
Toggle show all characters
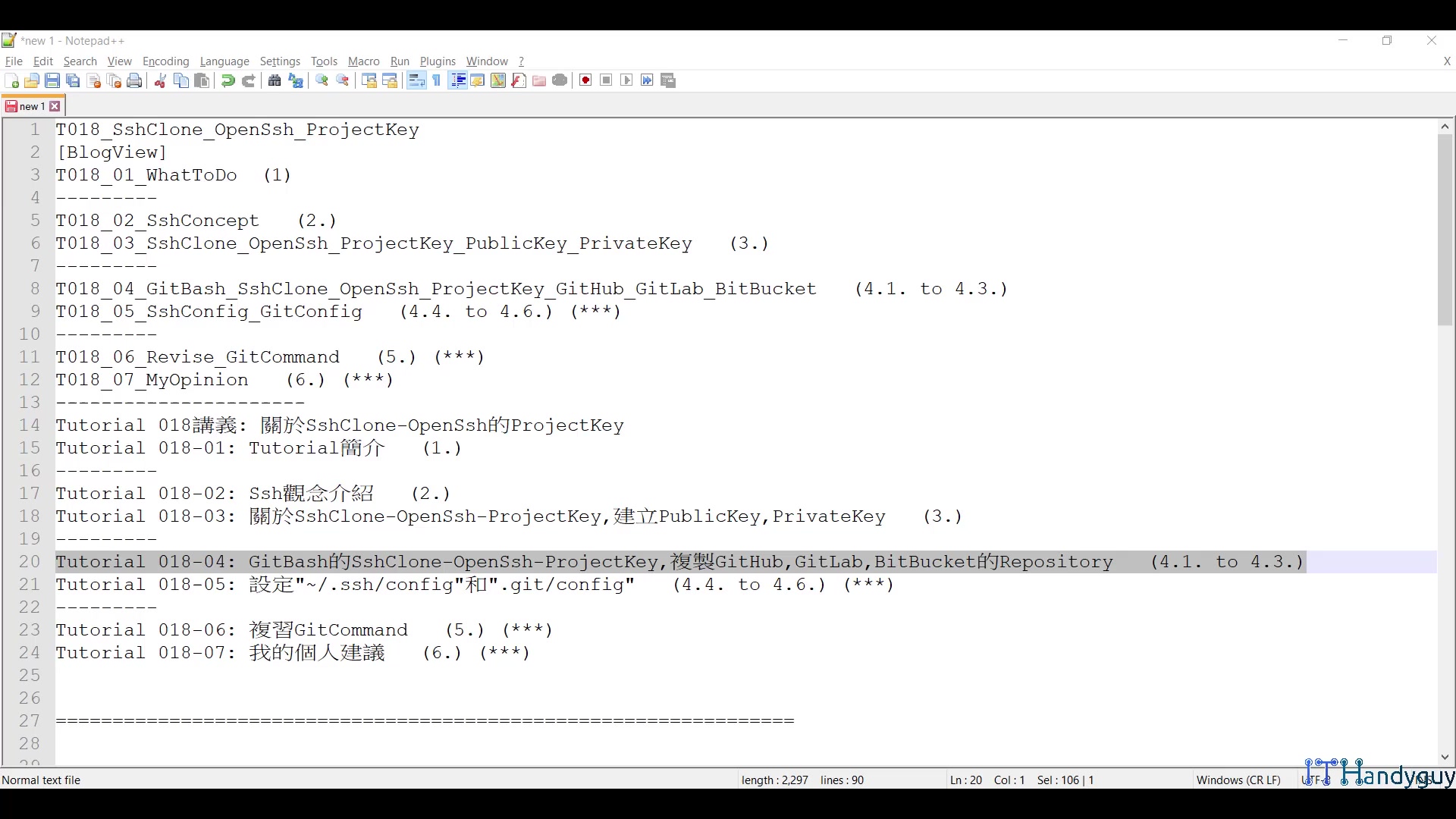pyautogui.click(x=437, y=80)
